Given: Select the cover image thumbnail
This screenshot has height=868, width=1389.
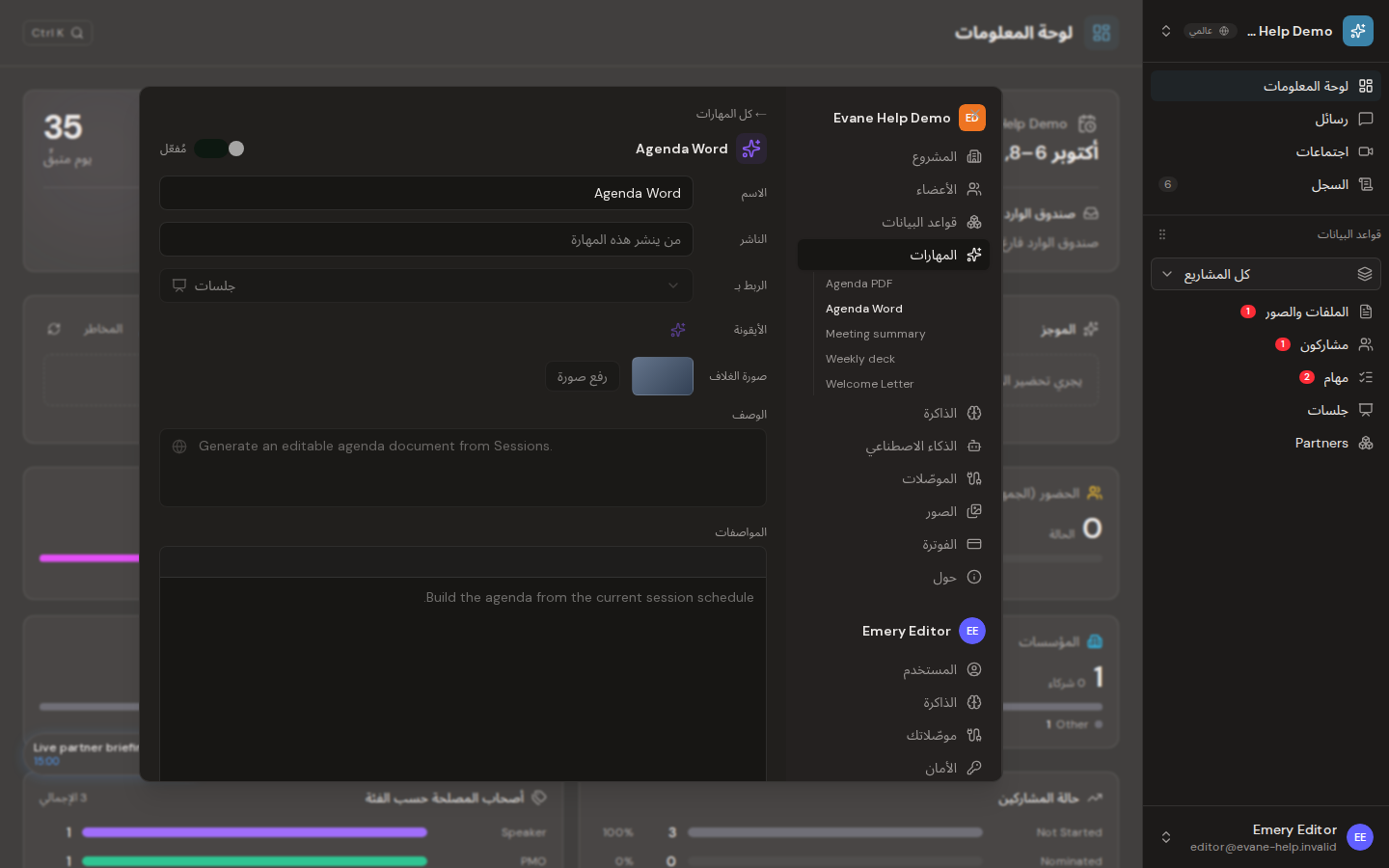Looking at the screenshot, I should (x=663, y=376).
